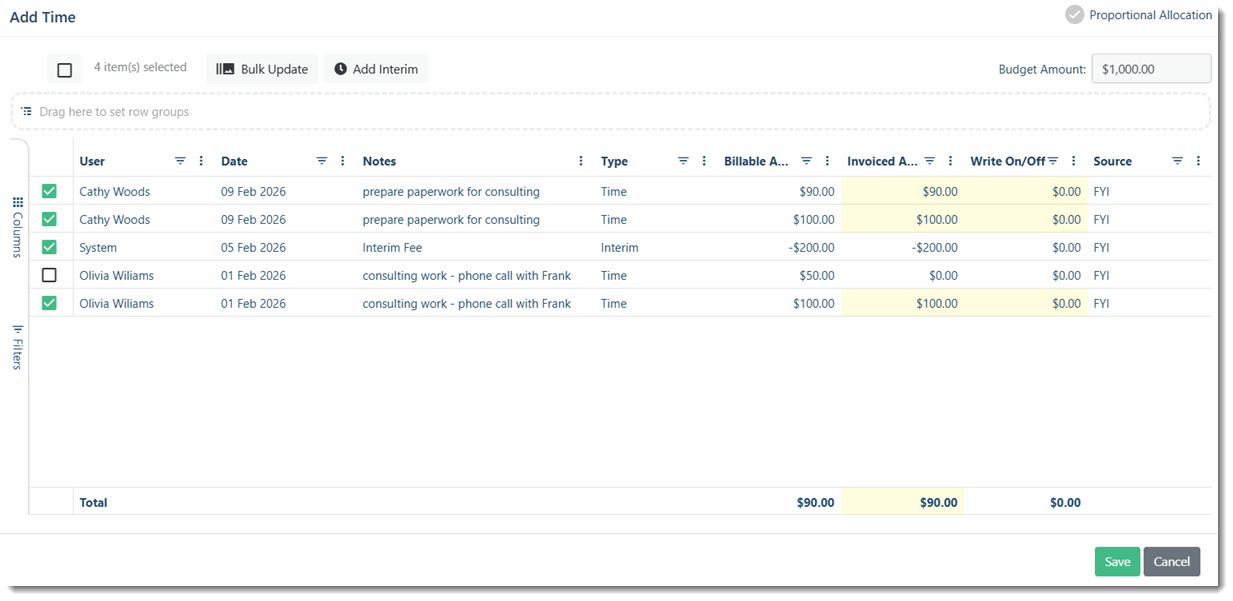Screen dimensions: 1233x601
Task: Expand the Columns side panel
Action: coord(17,227)
